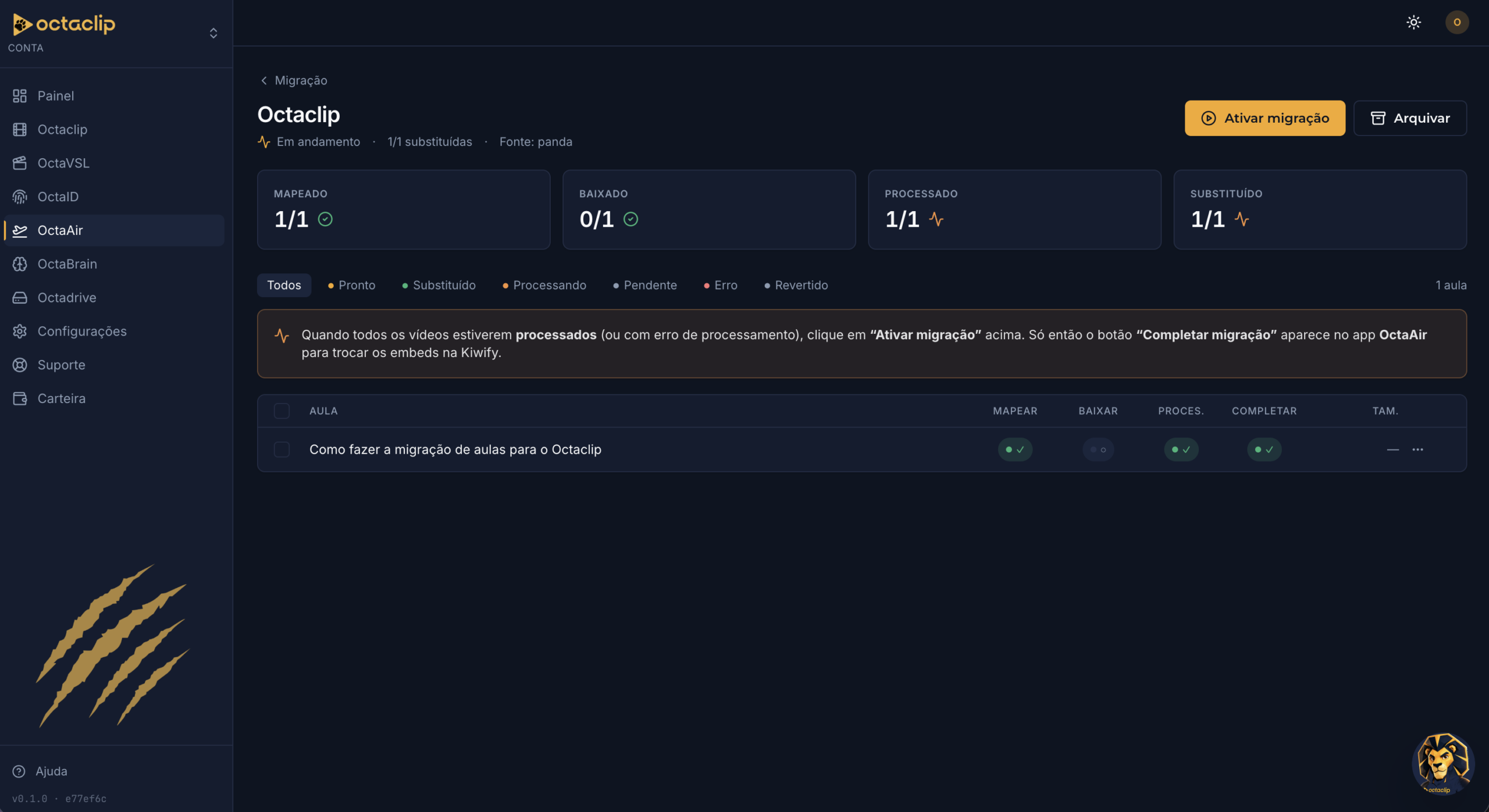Open the OctaAir plane icon
This screenshot has width=1489, height=812.
click(20, 231)
